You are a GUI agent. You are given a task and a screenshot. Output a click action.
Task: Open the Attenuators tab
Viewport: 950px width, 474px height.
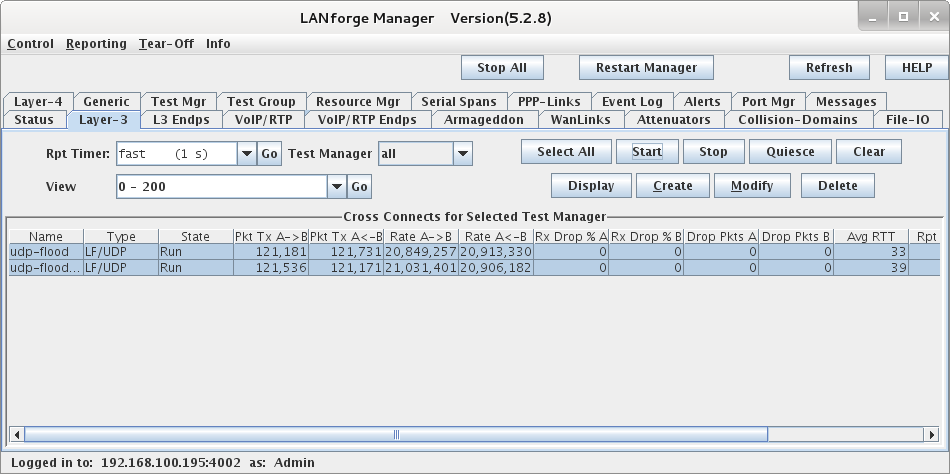pos(674,119)
